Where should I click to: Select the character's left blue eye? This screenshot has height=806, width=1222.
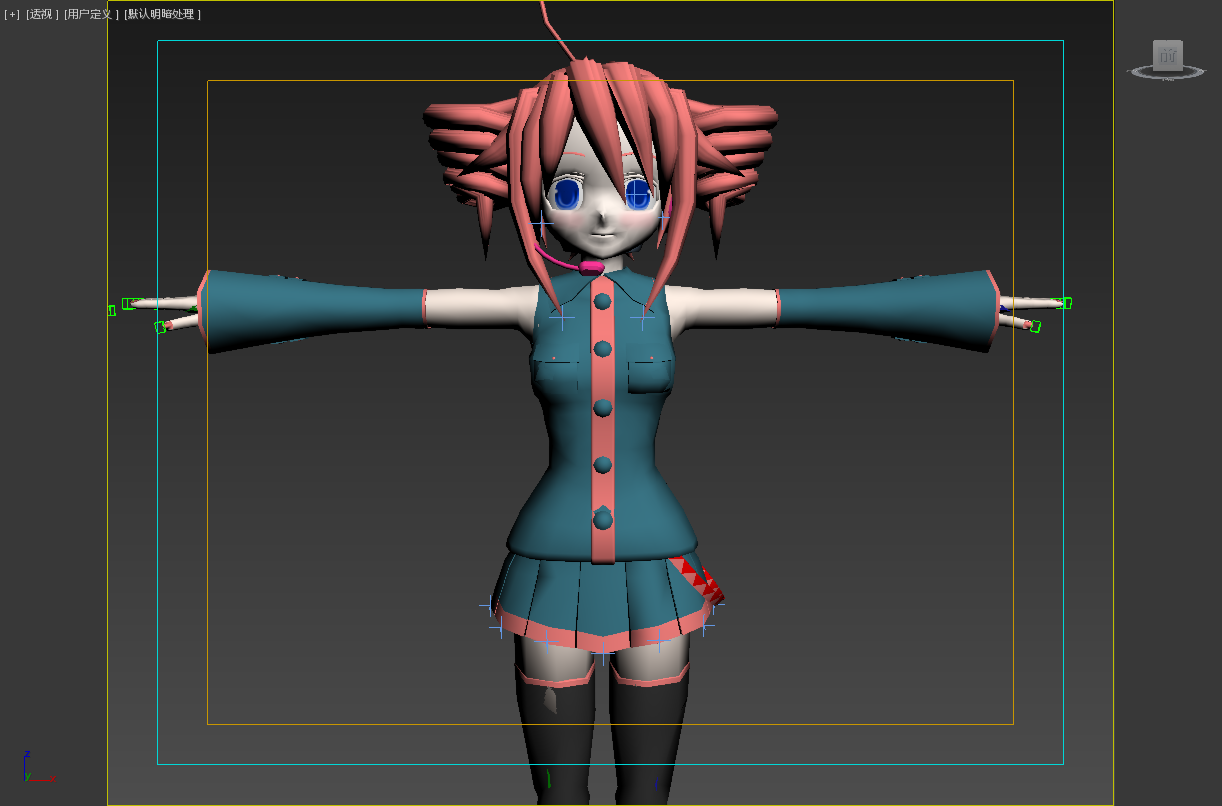click(x=569, y=192)
